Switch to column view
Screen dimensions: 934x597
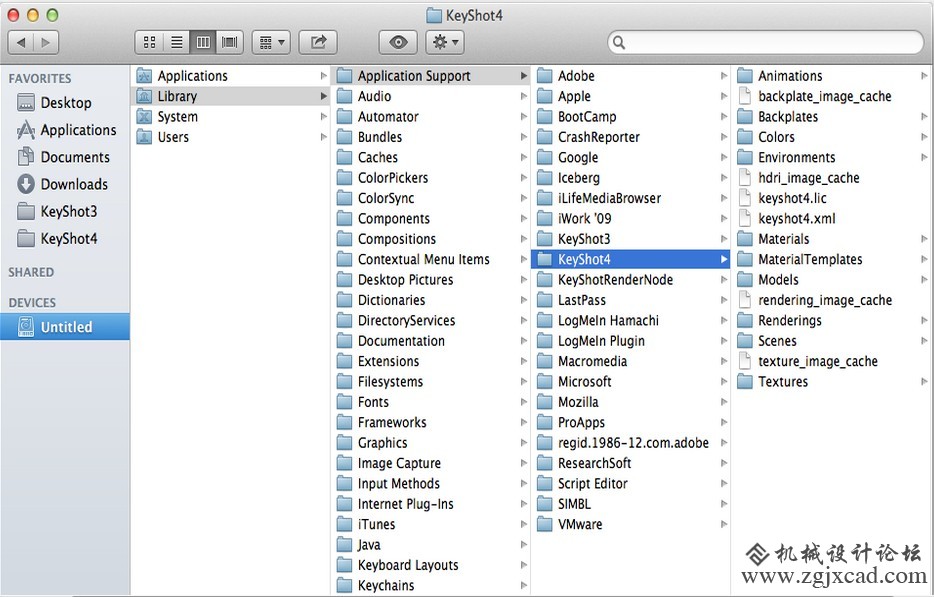(203, 42)
